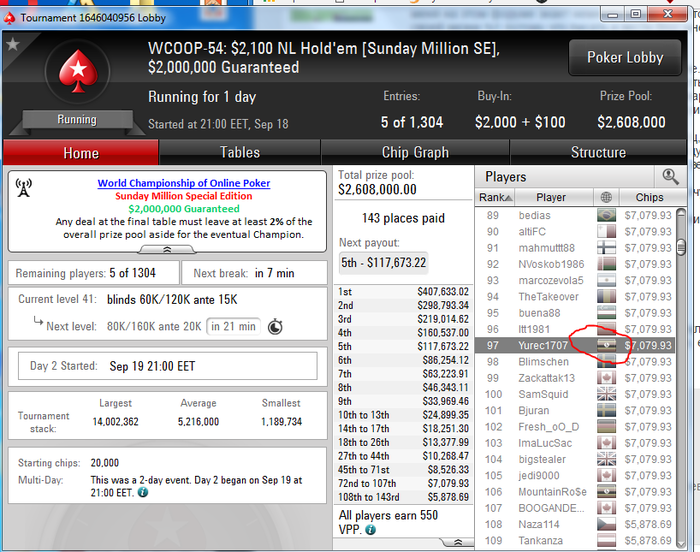Open Multi-Day info icon
700x552 pixels.
[143, 493]
